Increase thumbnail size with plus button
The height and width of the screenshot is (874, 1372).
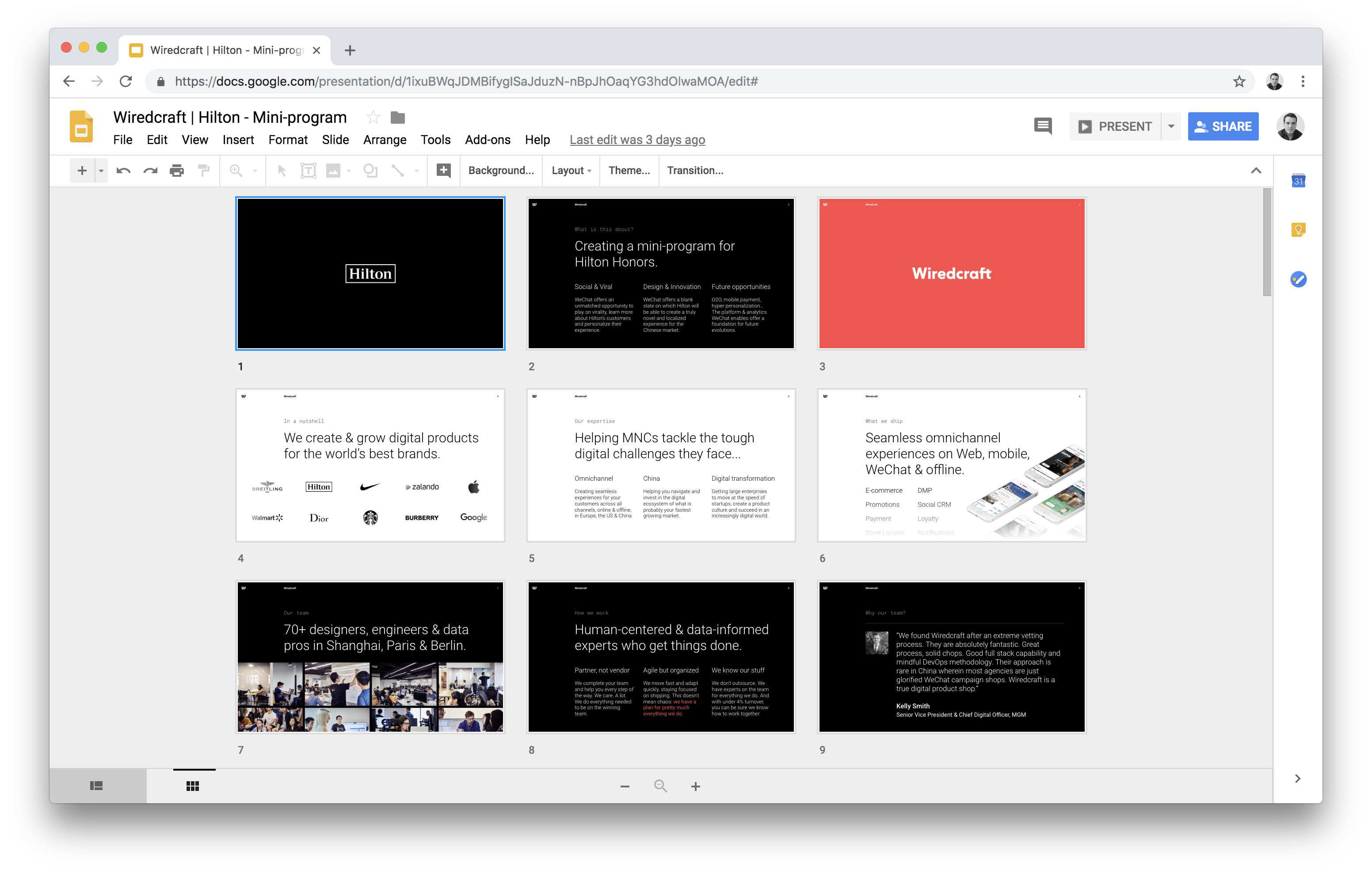[x=696, y=786]
